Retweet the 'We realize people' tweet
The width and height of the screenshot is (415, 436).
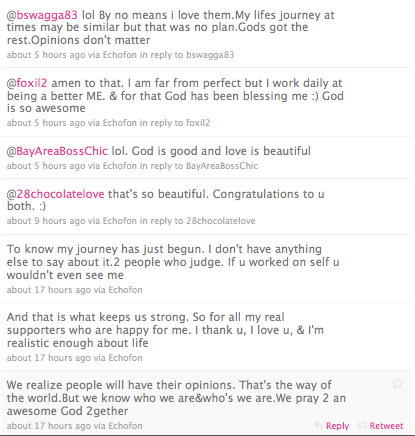(386, 426)
